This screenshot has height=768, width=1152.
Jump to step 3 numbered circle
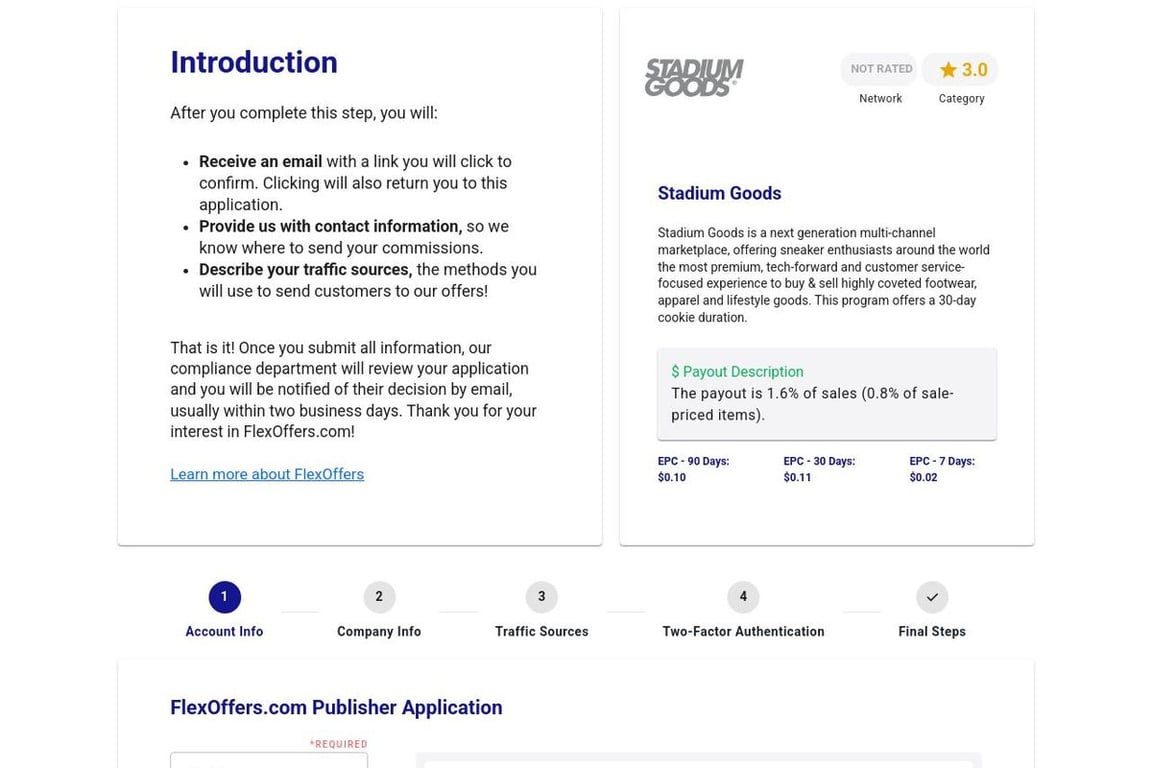point(541,597)
